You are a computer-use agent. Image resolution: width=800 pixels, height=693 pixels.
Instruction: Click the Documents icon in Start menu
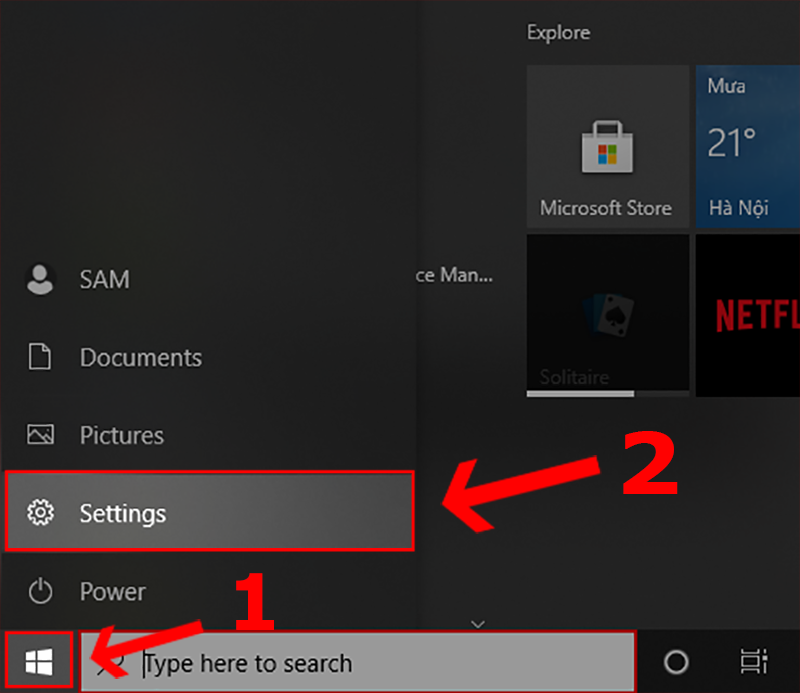40,357
